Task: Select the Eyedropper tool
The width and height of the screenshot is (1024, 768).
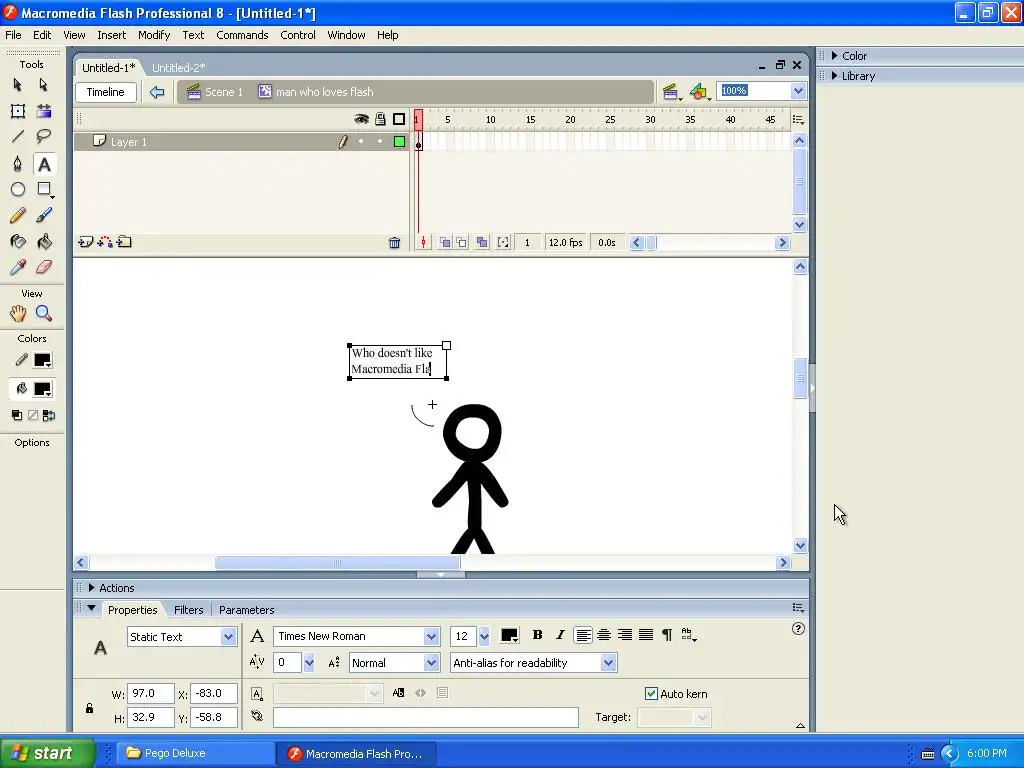Action: [18, 267]
